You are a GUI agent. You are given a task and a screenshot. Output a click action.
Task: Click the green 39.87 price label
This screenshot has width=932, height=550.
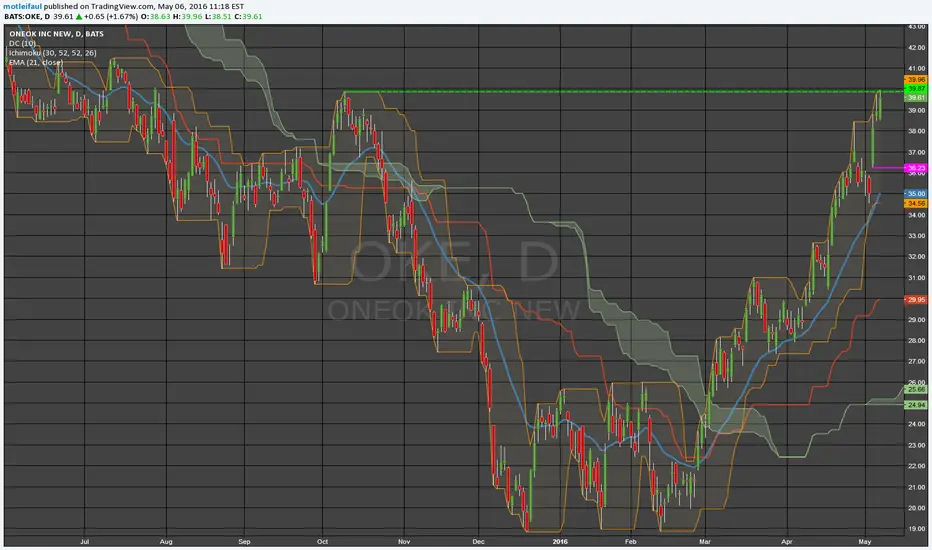coord(915,89)
